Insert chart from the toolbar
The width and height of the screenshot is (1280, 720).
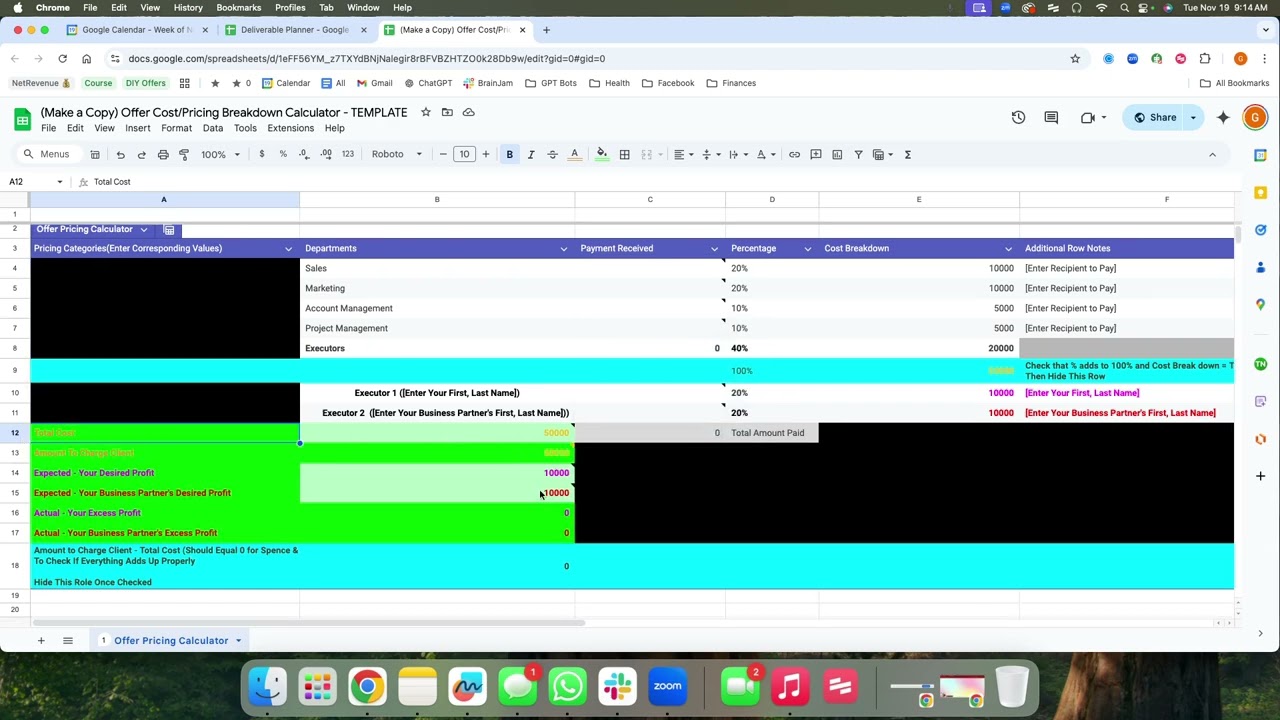[x=837, y=154]
